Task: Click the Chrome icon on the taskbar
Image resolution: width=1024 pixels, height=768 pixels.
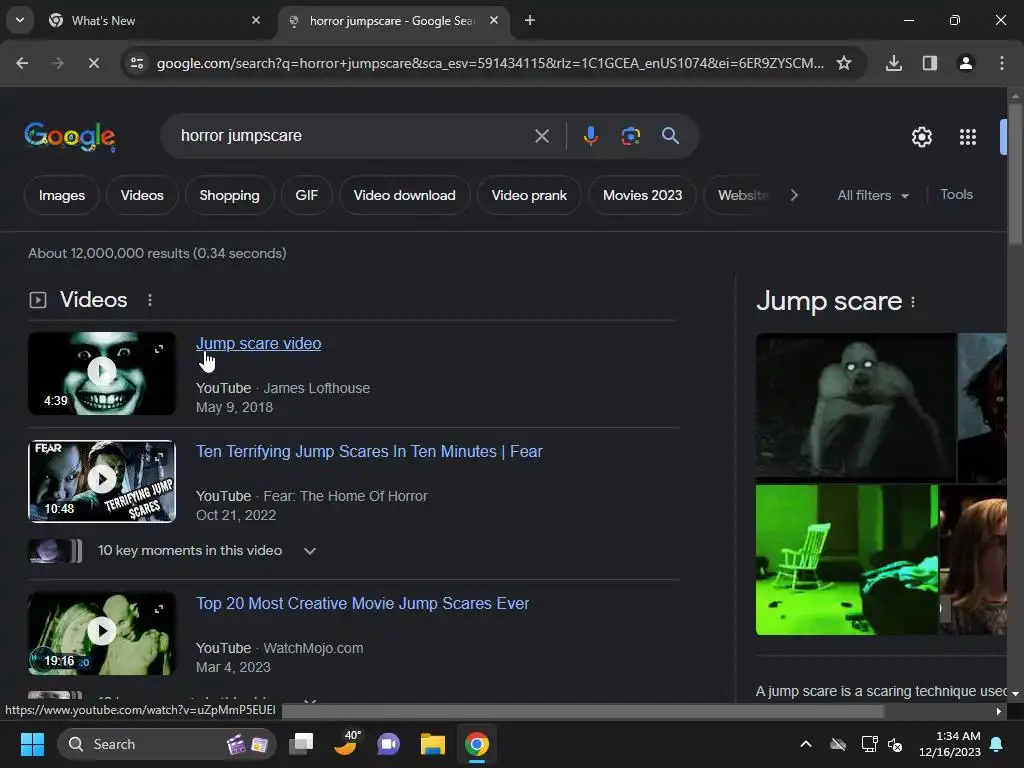Action: (x=477, y=744)
